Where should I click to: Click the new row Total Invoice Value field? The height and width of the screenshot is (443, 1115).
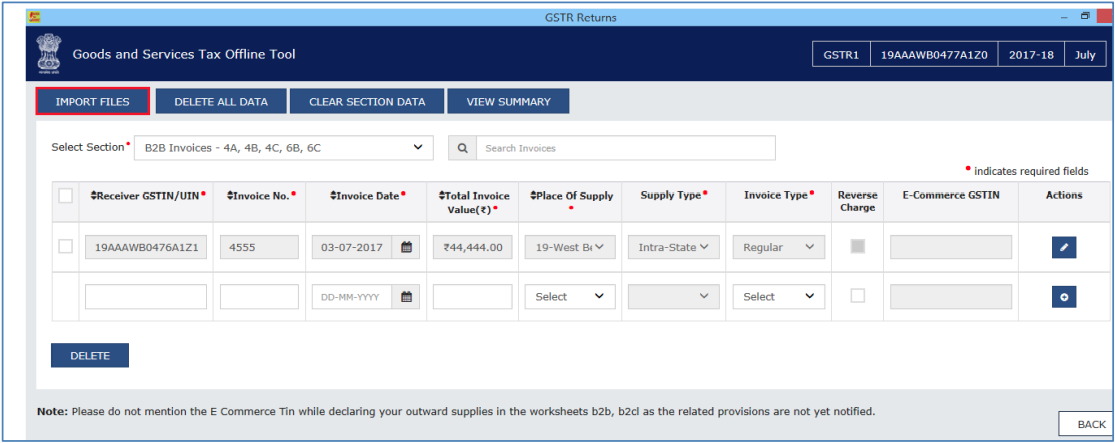472,297
